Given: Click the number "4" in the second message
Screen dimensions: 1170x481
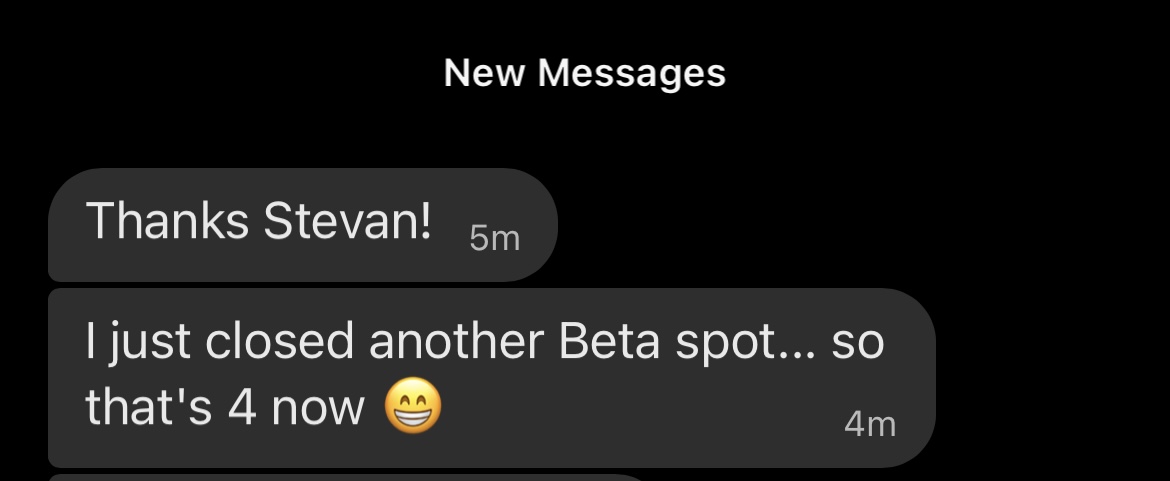Looking at the screenshot, I should (x=243, y=408).
